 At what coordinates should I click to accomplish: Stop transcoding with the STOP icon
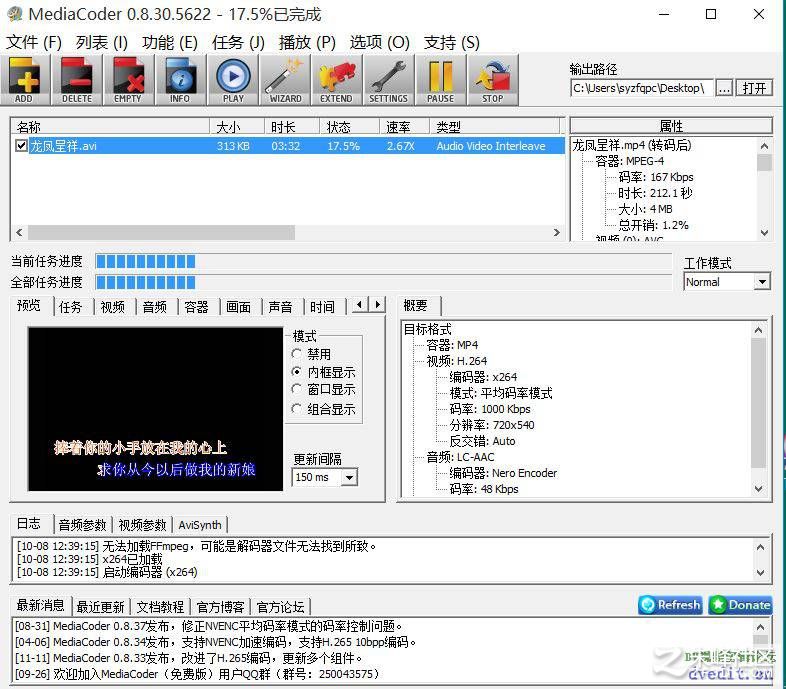coord(493,80)
